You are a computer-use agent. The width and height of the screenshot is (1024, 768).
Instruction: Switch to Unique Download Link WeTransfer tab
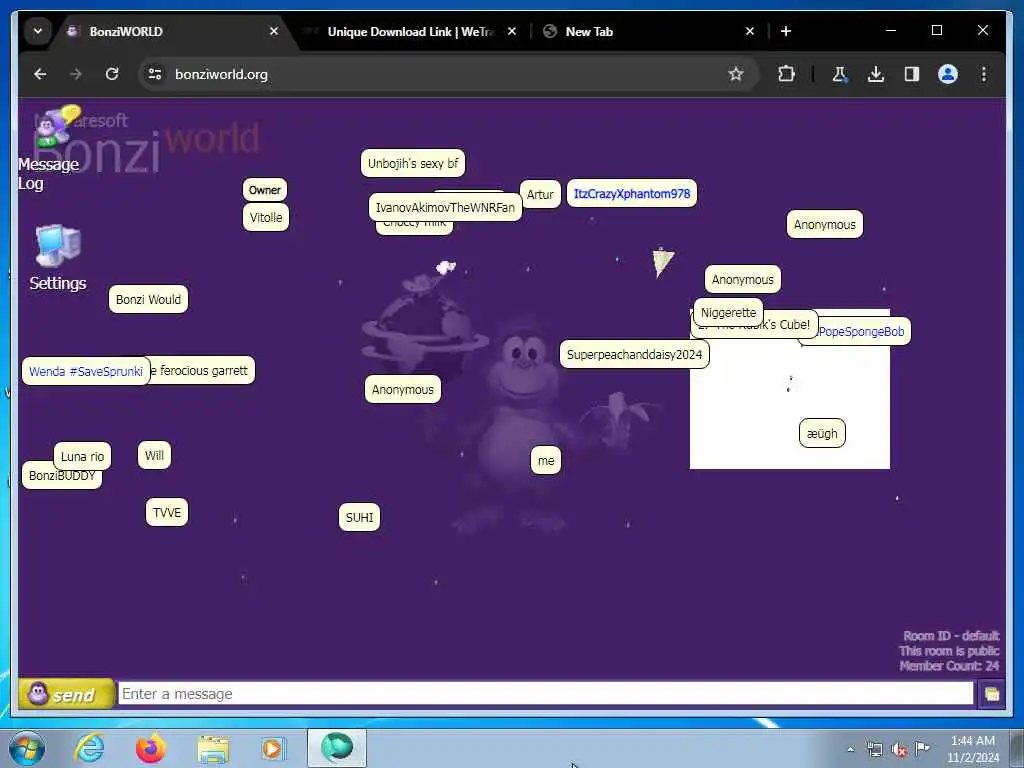(x=411, y=31)
